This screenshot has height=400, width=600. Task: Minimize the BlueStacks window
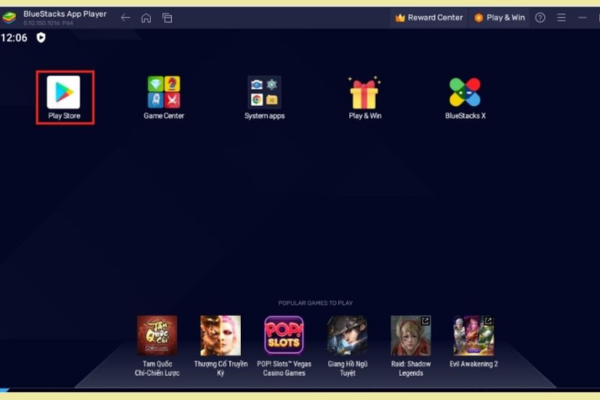pos(582,18)
